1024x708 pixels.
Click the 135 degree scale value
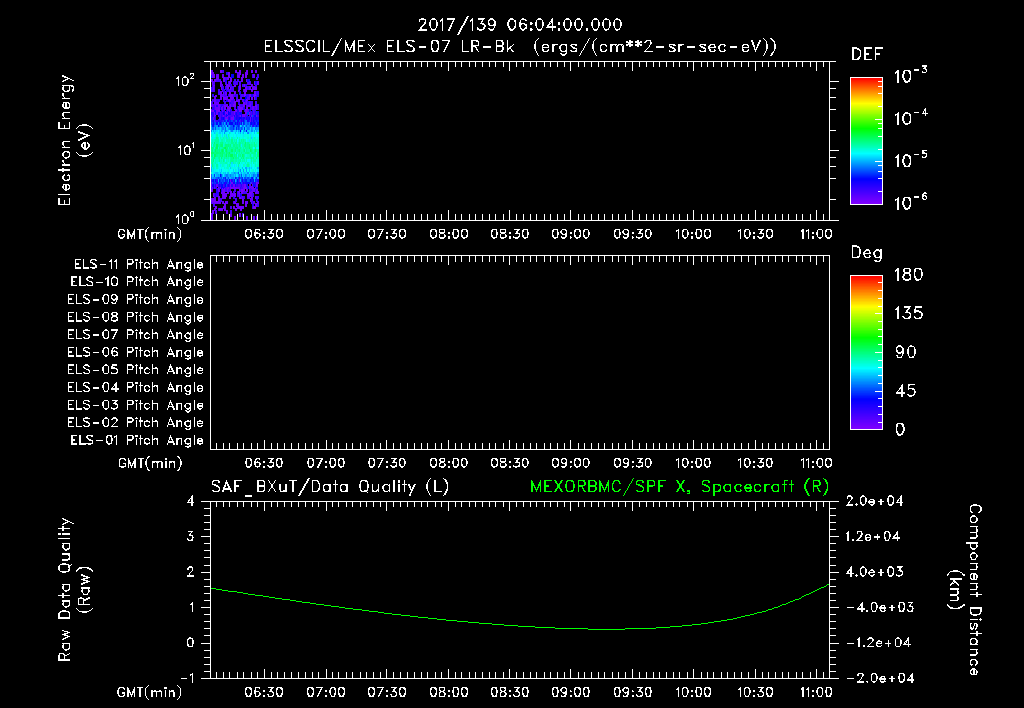(x=908, y=314)
